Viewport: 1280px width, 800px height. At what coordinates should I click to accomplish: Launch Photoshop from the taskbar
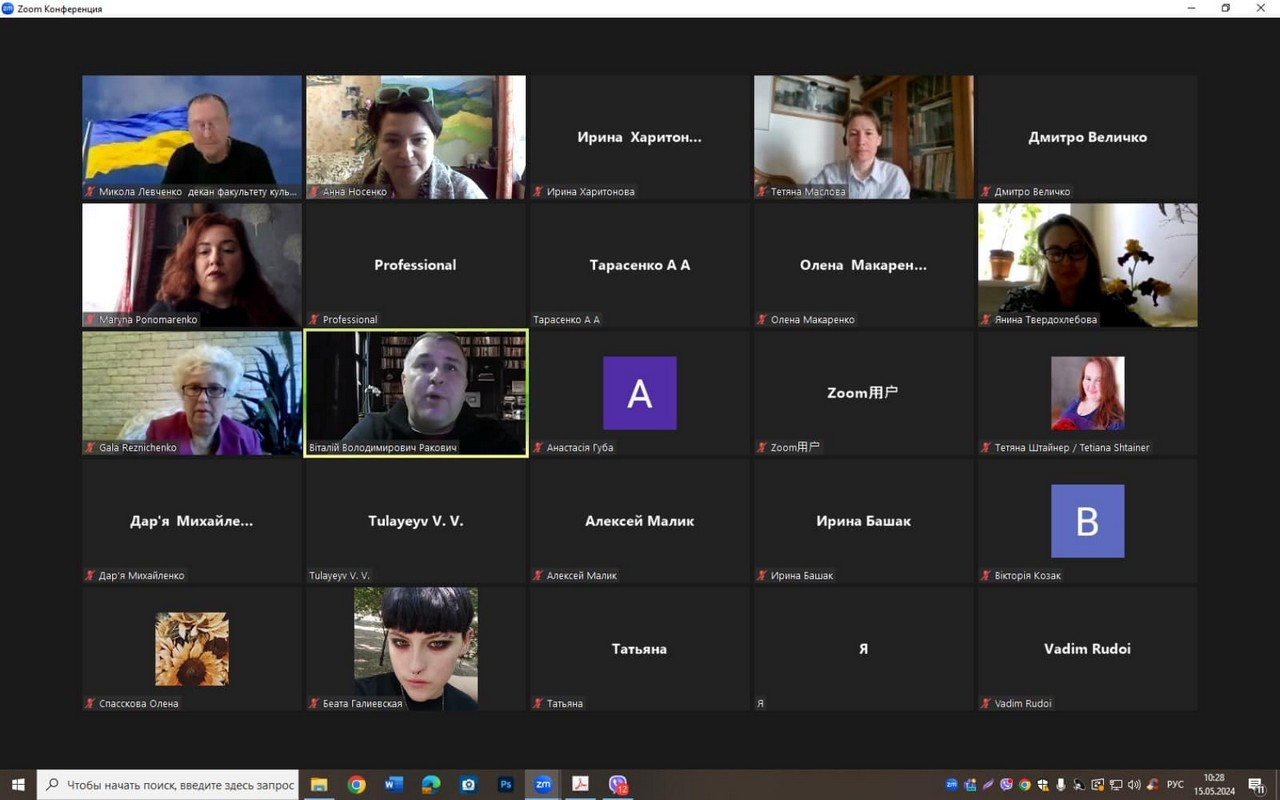(506, 785)
